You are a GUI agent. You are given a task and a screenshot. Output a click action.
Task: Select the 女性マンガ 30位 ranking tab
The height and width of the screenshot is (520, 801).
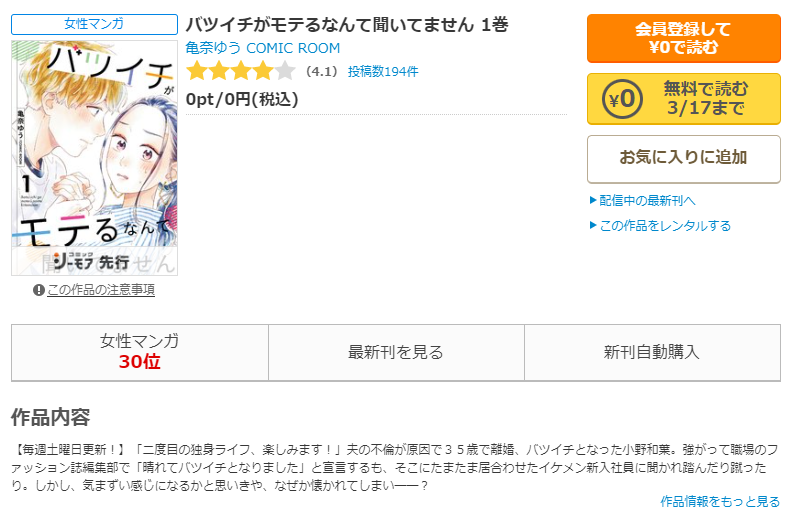tap(140, 352)
